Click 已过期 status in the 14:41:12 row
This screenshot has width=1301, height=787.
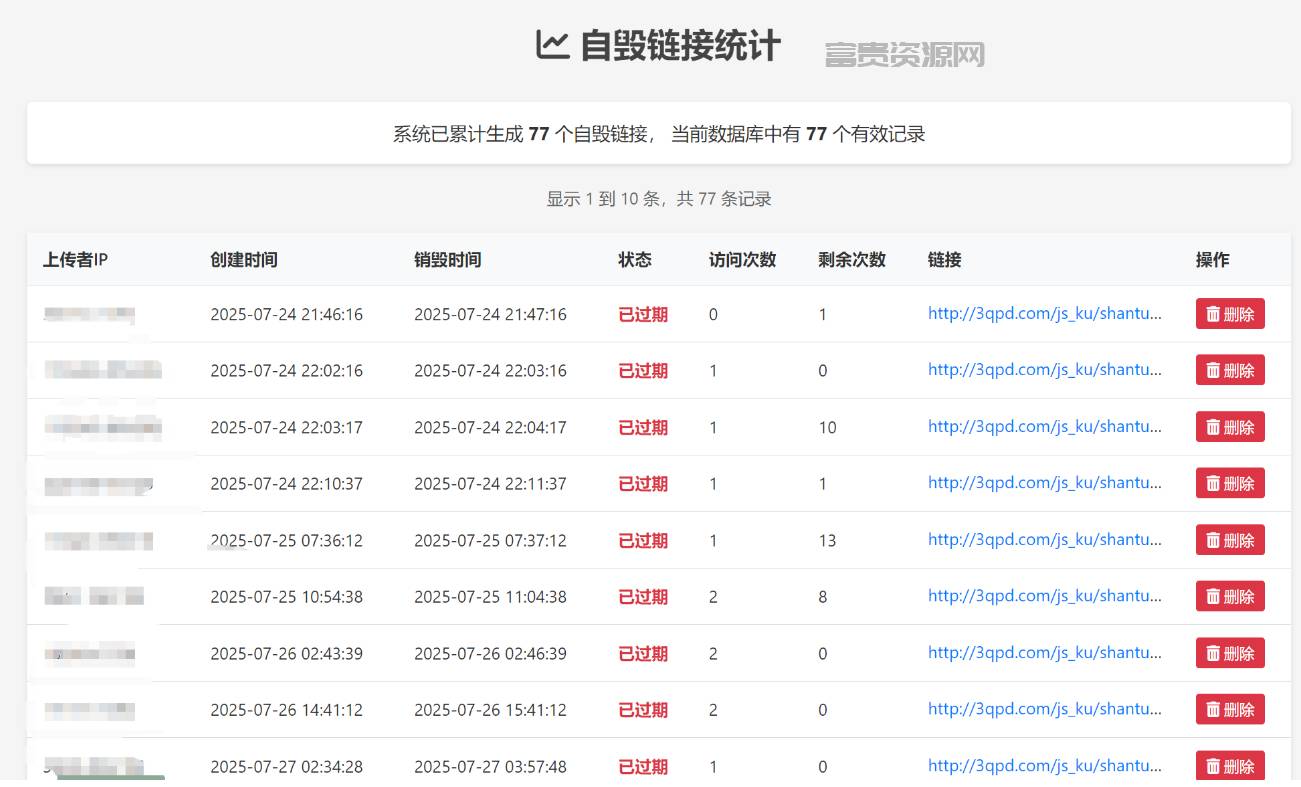pos(643,709)
